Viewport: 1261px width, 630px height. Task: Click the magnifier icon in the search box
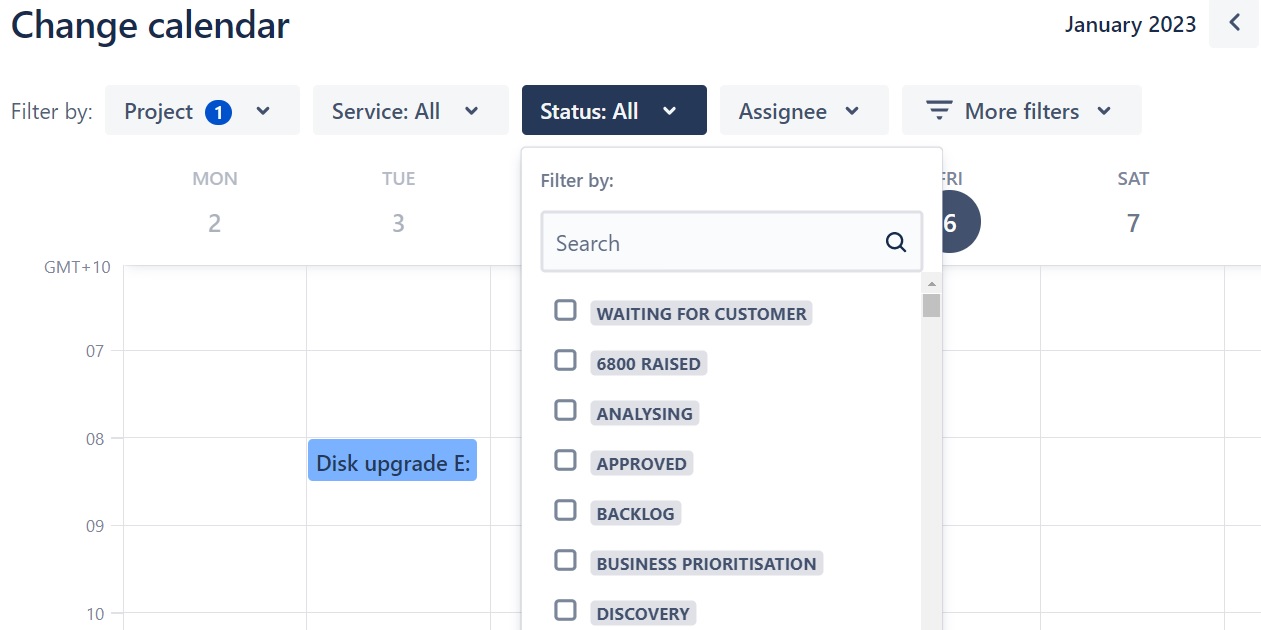click(896, 242)
